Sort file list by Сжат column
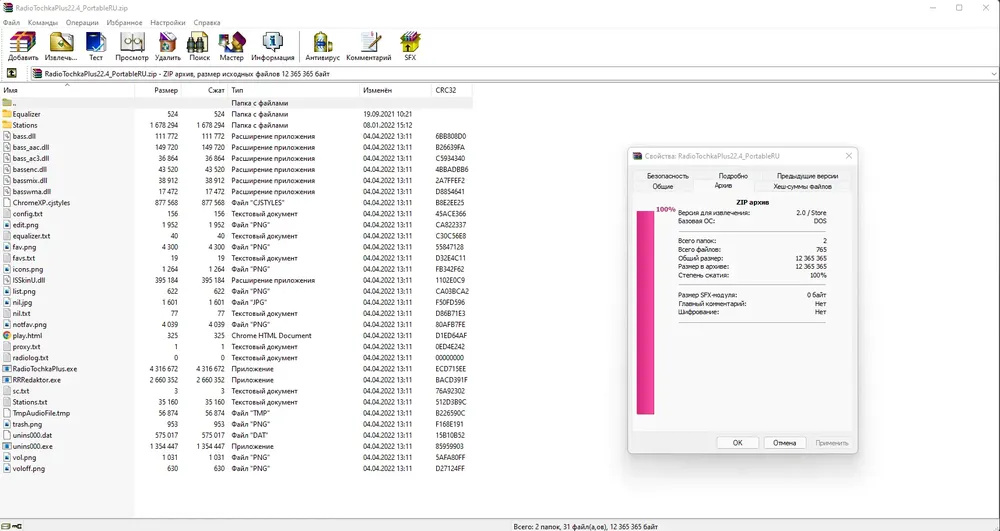 pos(204,91)
